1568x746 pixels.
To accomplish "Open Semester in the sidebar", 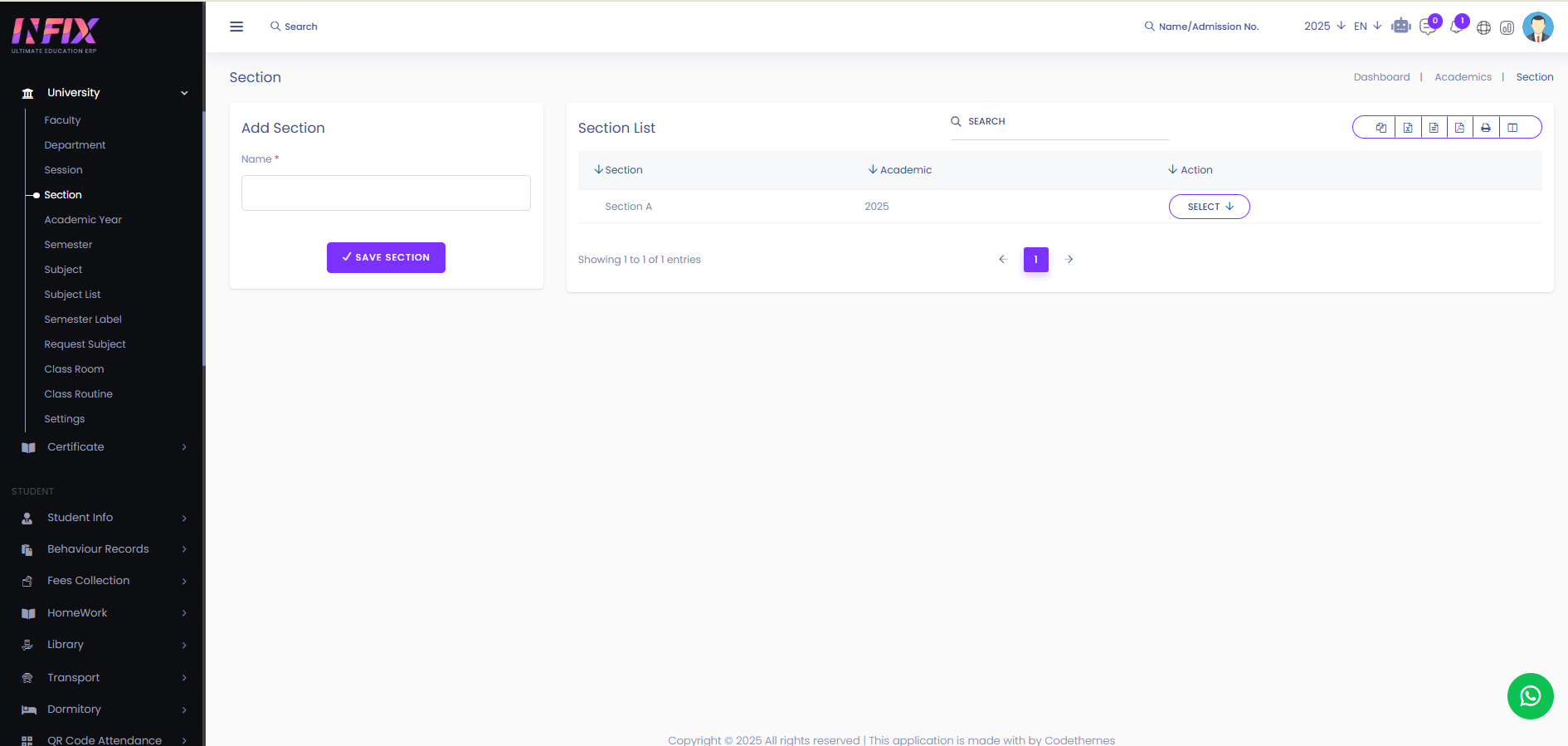I will click(68, 245).
